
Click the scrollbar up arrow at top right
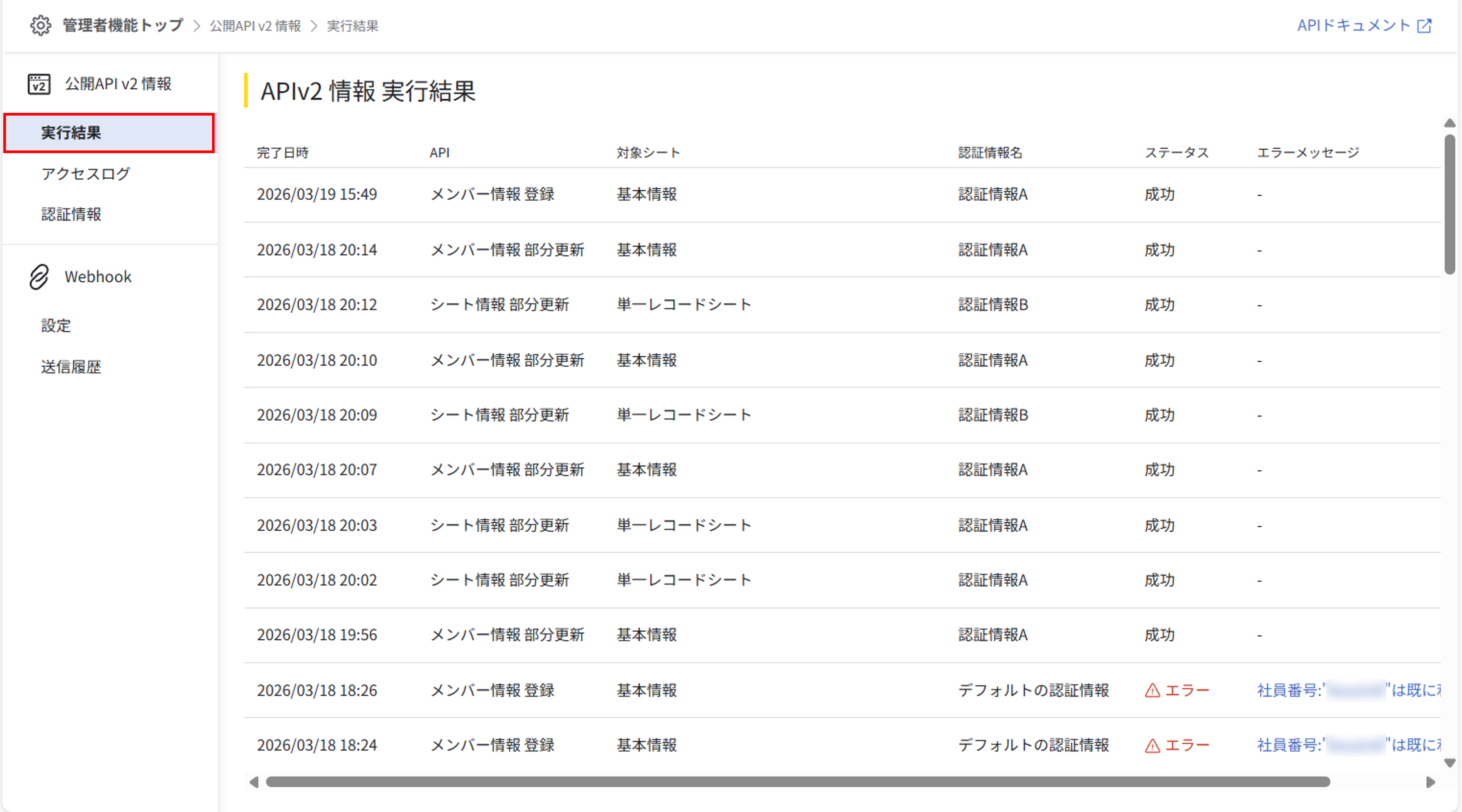[1451, 123]
